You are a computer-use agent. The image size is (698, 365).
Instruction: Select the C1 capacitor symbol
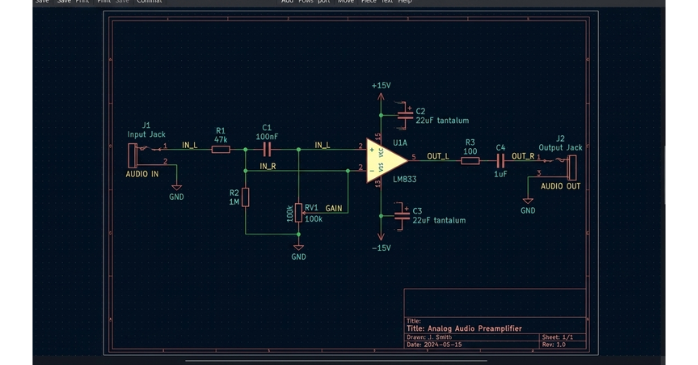point(267,150)
